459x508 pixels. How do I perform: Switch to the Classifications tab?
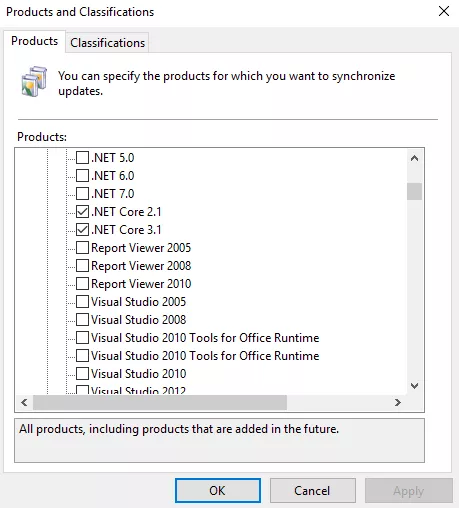107,43
